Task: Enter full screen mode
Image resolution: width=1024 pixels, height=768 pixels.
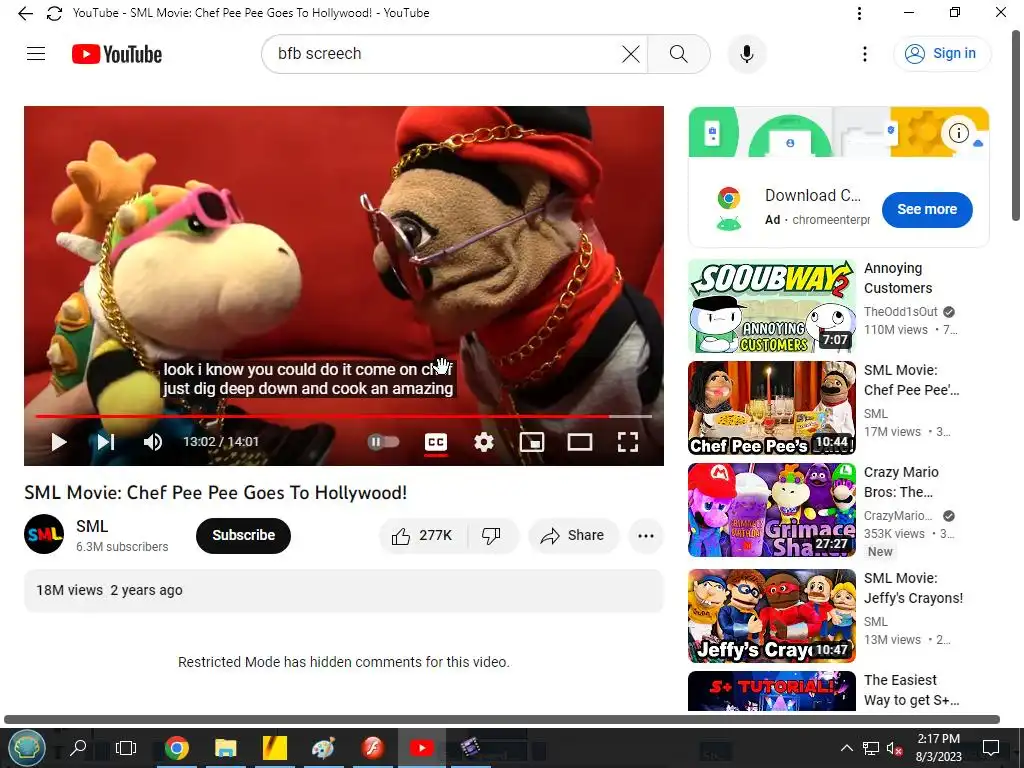Action: pyautogui.click(x=628, y=442)
